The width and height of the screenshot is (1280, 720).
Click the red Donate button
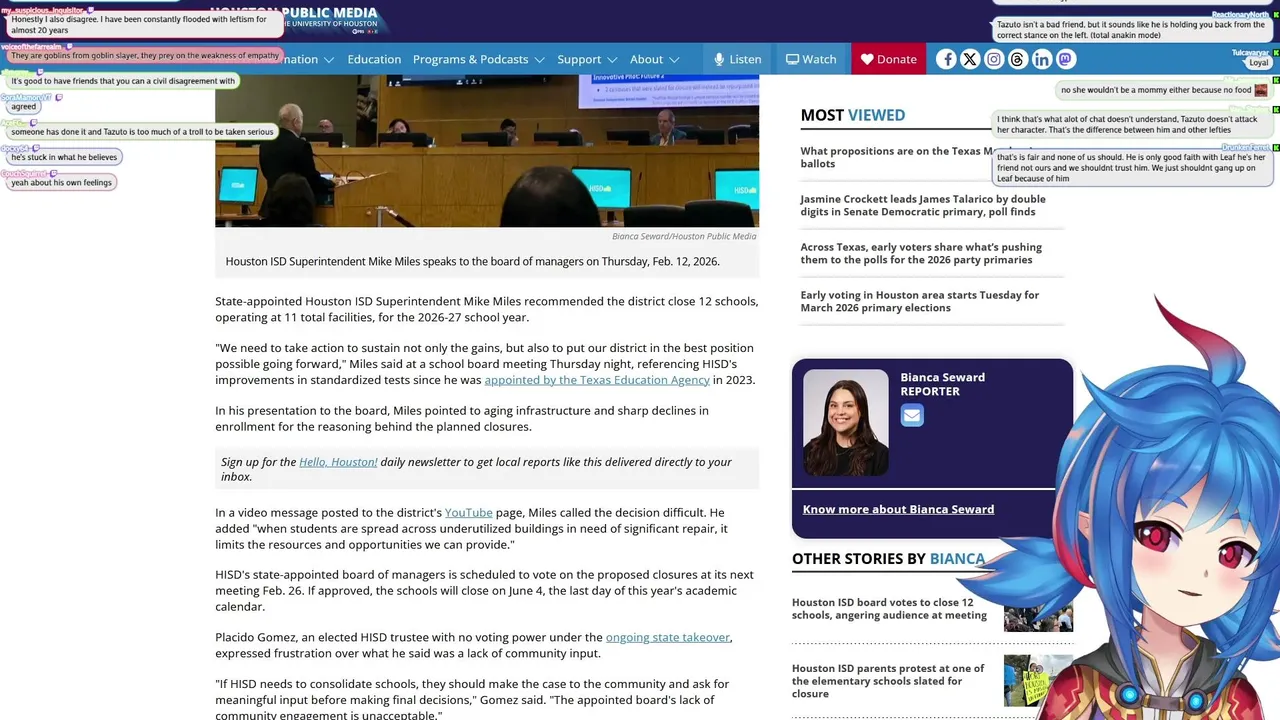click(x=889, y=59)
